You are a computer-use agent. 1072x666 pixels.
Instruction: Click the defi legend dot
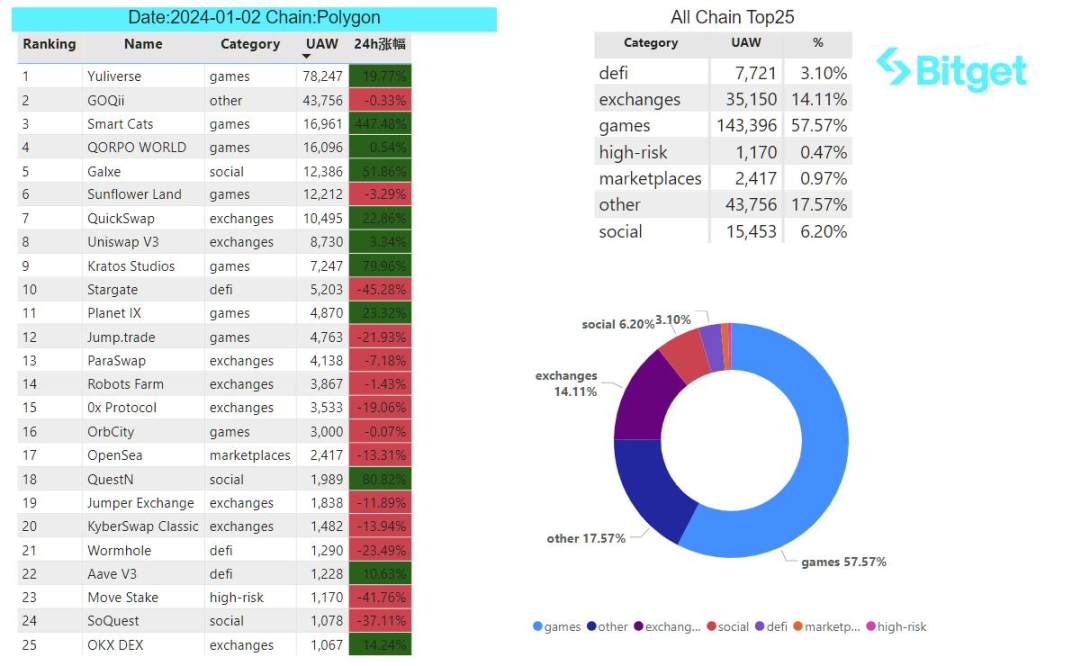759,627
